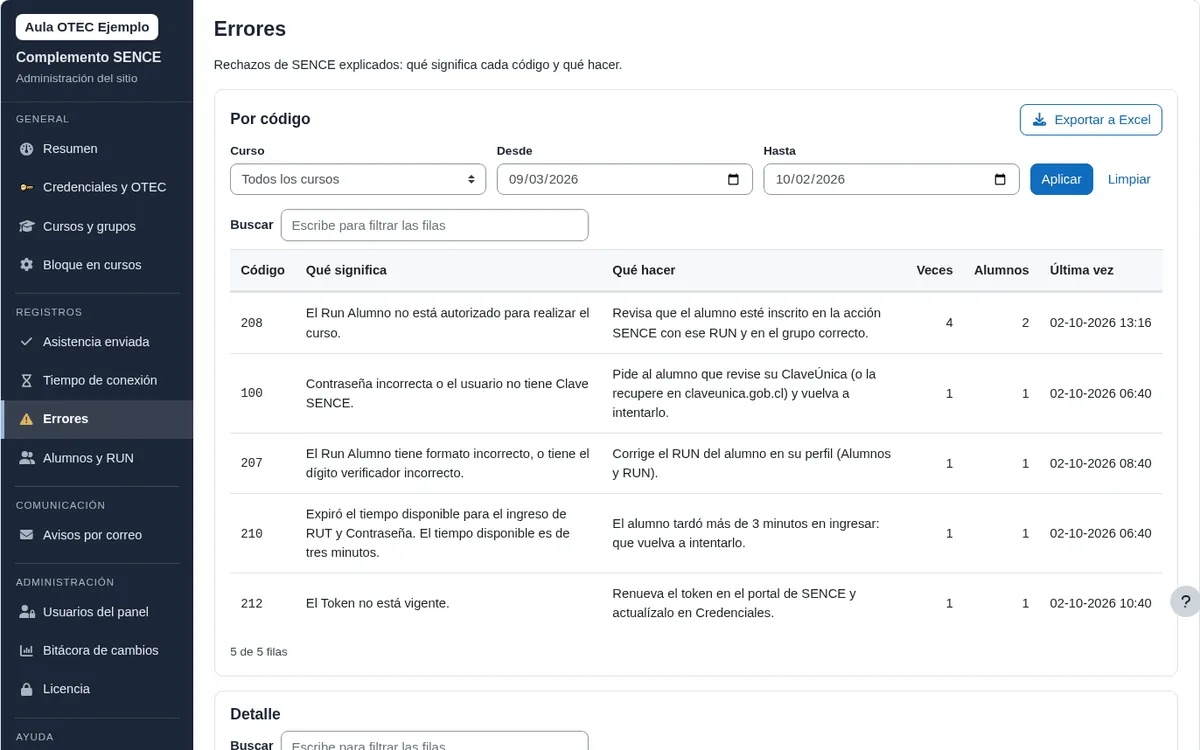Image resolution: width=1200 pixels, height=750 pixels.
Task: Navigate to Cursos y grupos
Action: coord(97,227)
